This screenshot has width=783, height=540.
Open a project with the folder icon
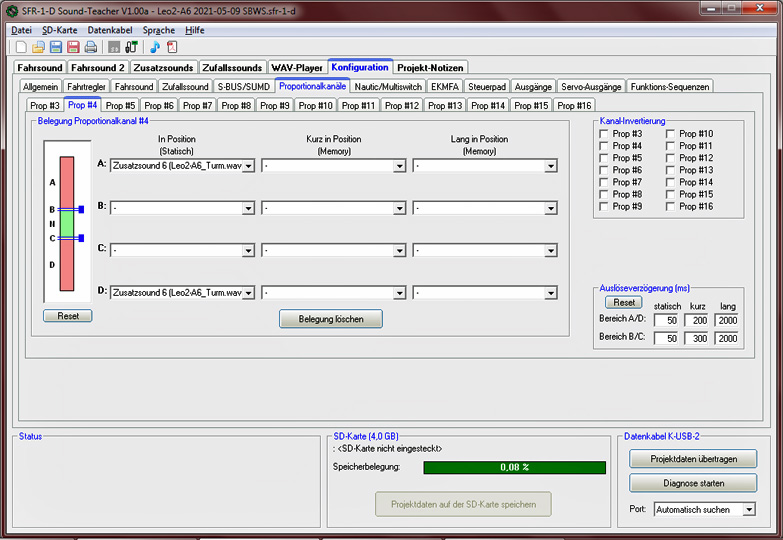coord(38,47)
